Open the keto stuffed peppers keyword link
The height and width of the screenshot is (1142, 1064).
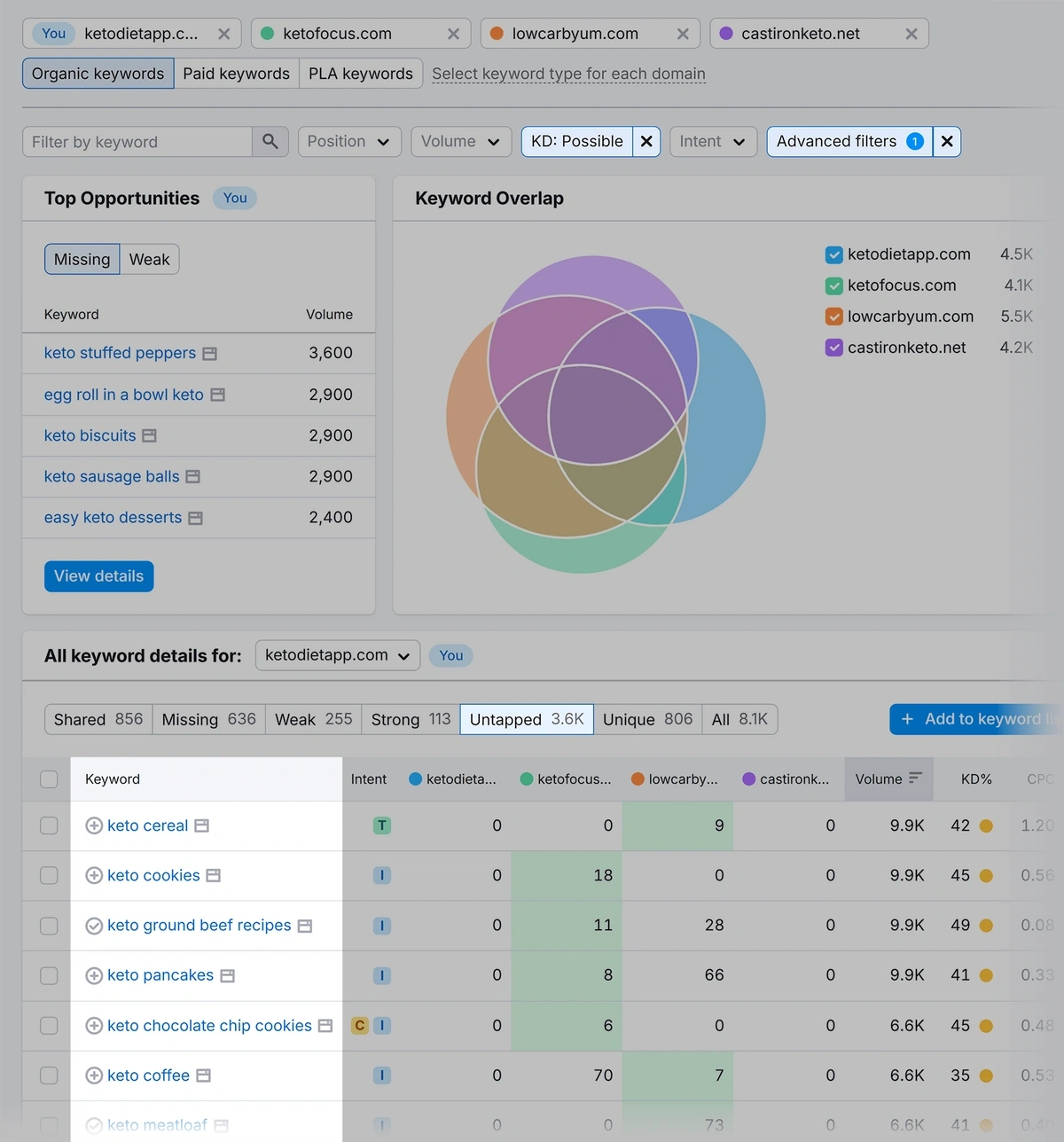coord(120,353)
